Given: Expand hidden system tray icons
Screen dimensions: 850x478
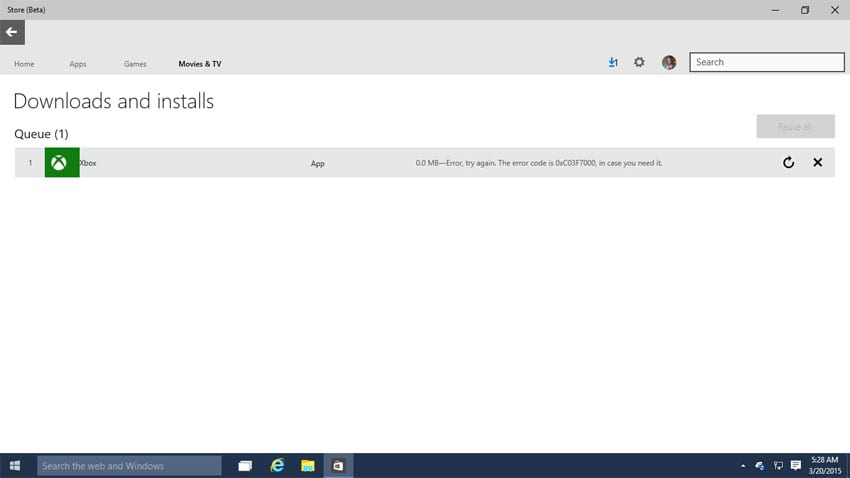Looking at the screenshot, I should [x=742, y=466].
